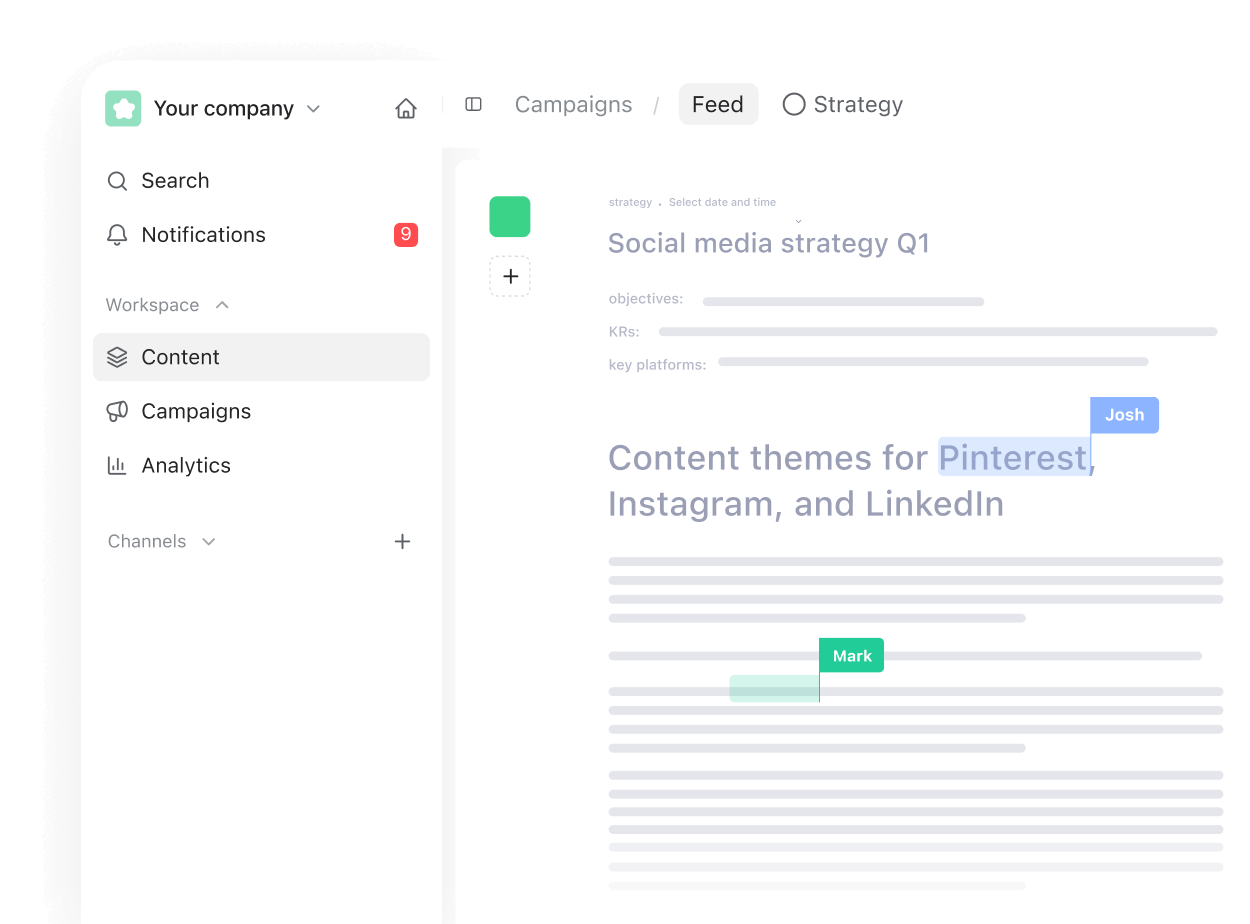Screen dimensions: 1250x924
Task: Click Select date and time link
Action: [722, 202]
